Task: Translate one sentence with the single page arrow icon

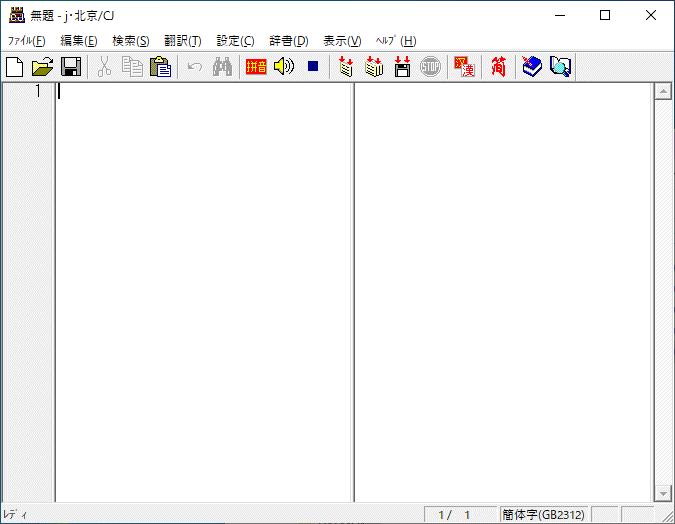Action: 346,67
